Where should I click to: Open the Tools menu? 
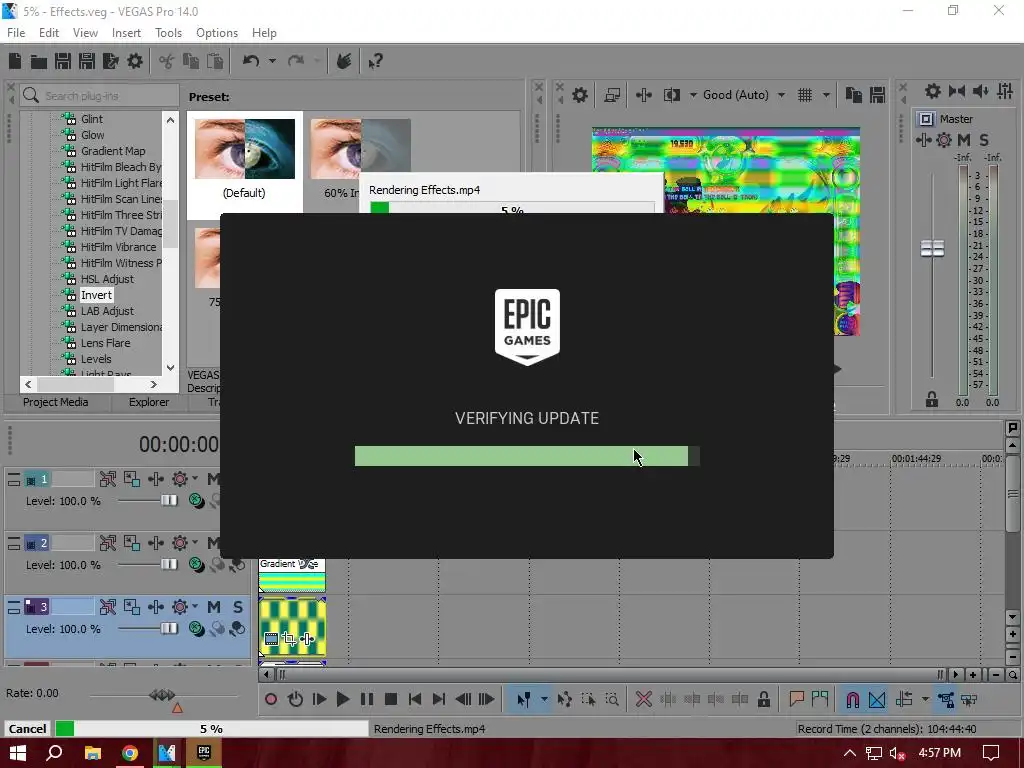click(x=168, y=33)
